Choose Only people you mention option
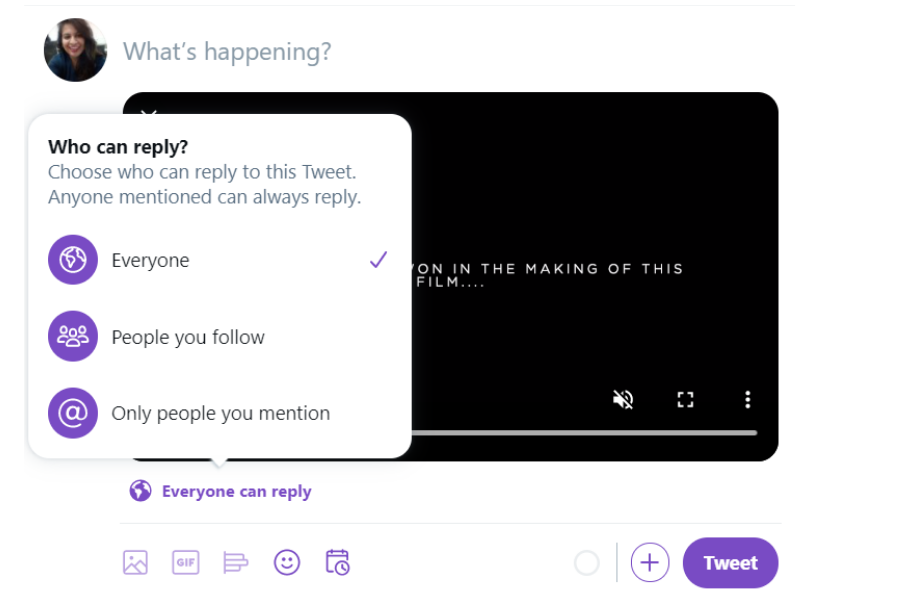Viewport: 900px width, 600px height. tap(219, 413)
